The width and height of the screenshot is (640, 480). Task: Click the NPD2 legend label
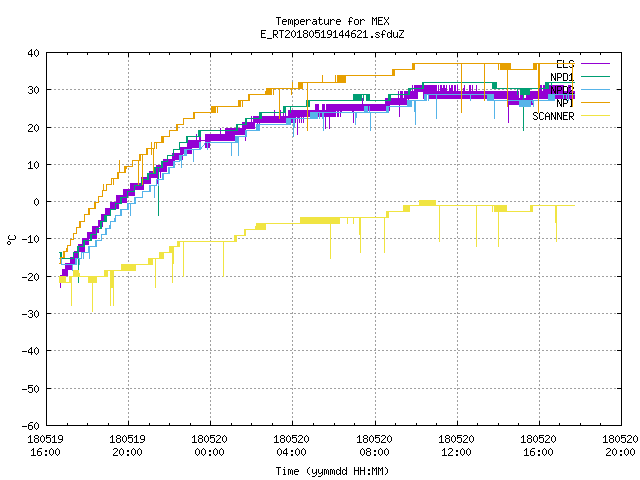point(562,90)
